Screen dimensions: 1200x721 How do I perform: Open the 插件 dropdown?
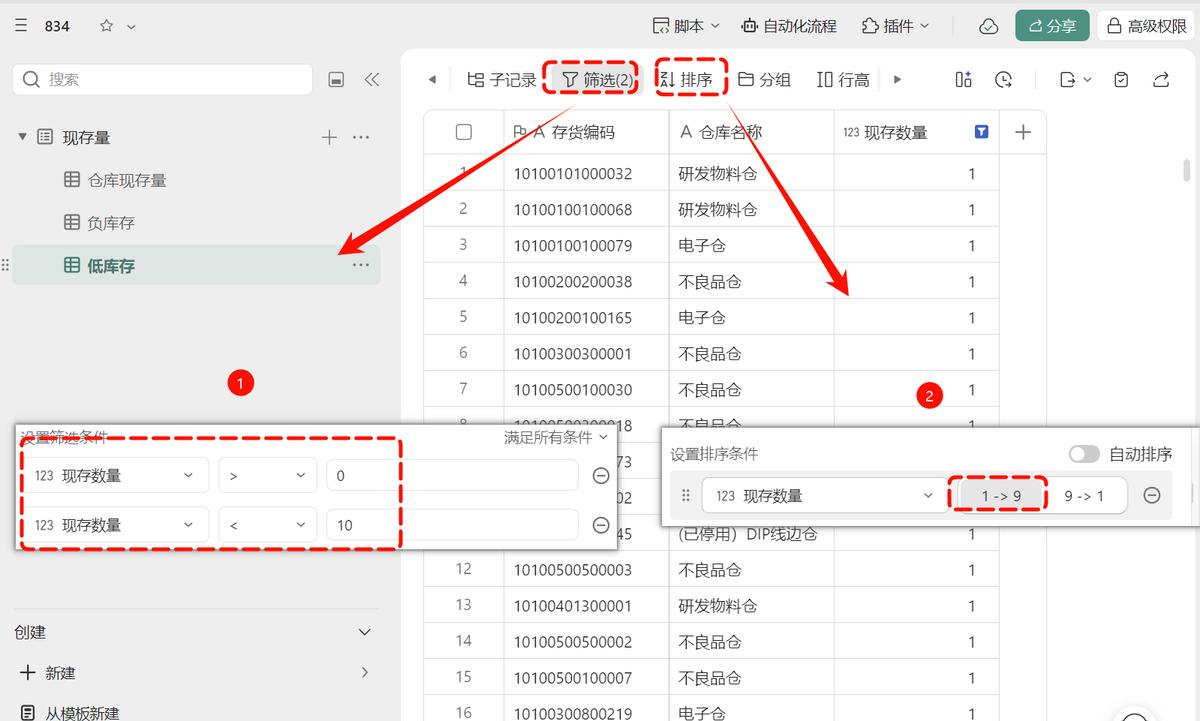tap(895, 26)
